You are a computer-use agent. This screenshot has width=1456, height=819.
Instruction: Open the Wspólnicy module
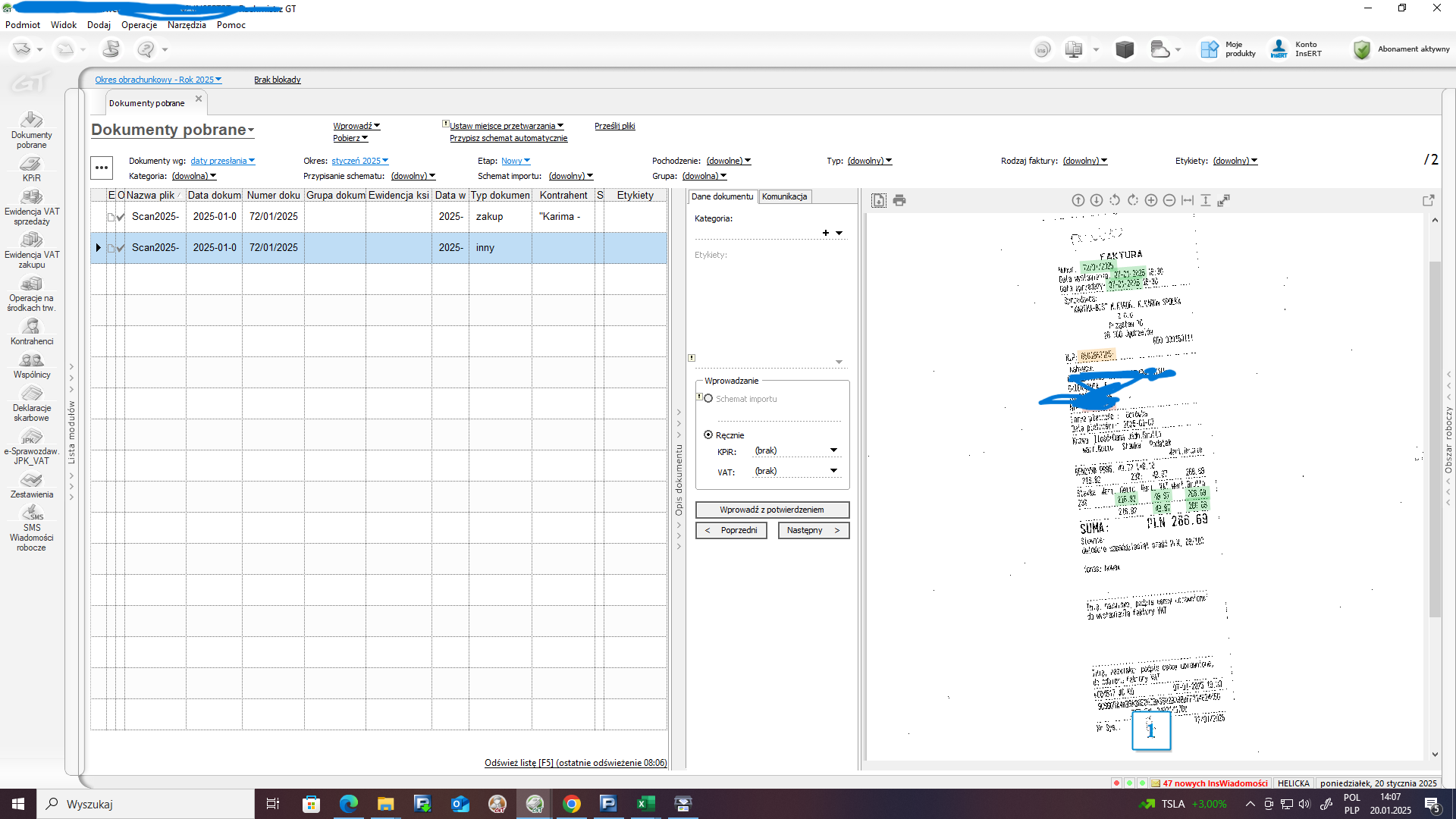tap(31, 366)
